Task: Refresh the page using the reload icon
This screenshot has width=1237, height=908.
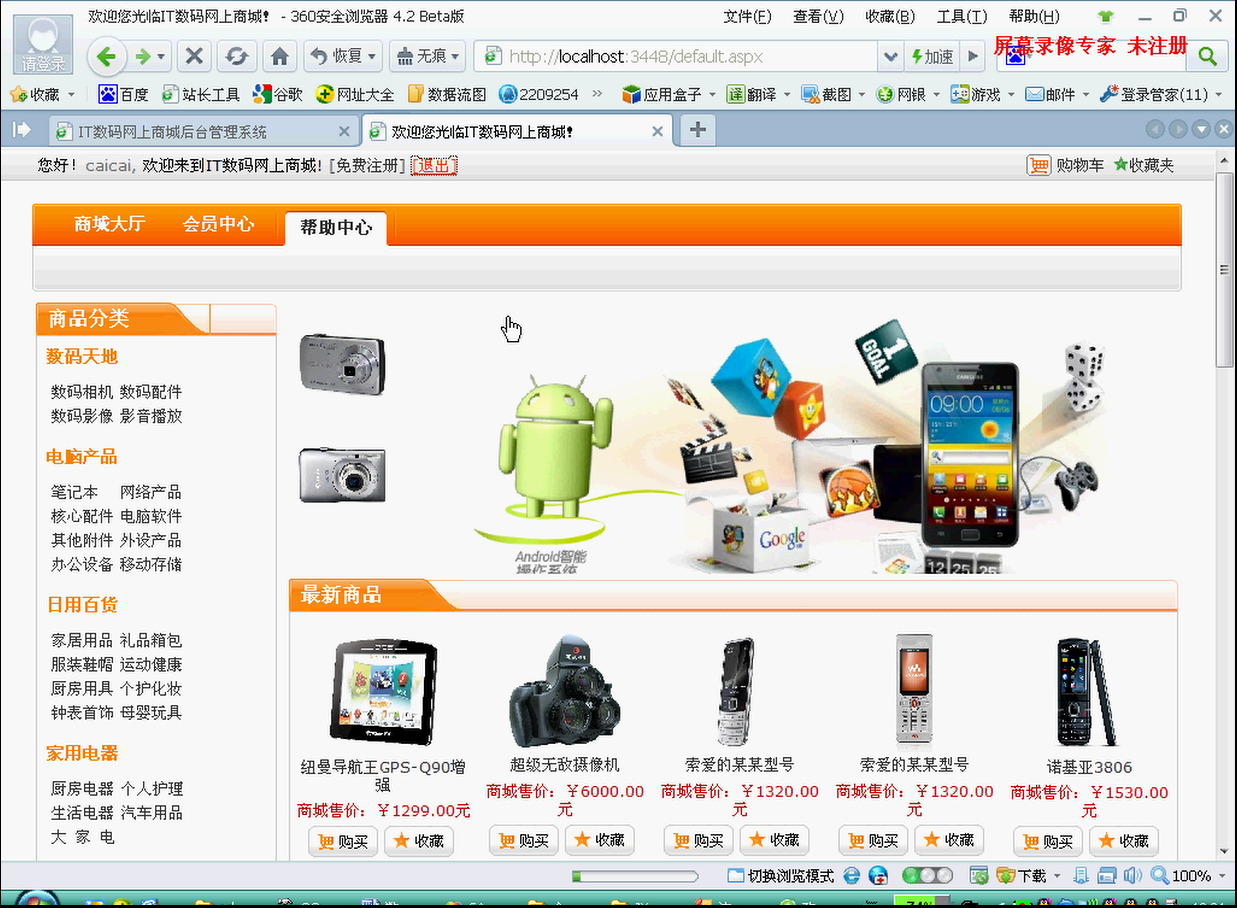Action: click(x=236, y=56)
